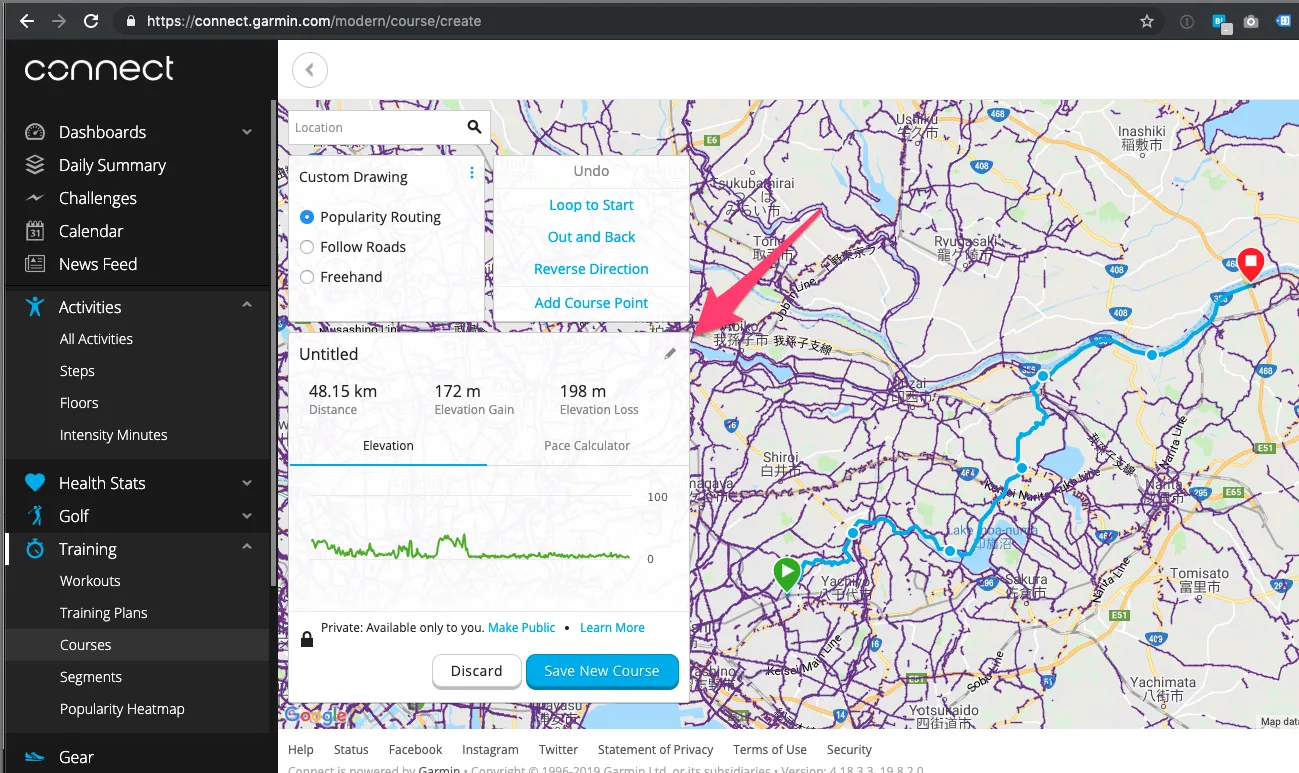Viewport: 1299px width, 773px height.
Task: Click Save New Course
Action: (x=602, y=671)
